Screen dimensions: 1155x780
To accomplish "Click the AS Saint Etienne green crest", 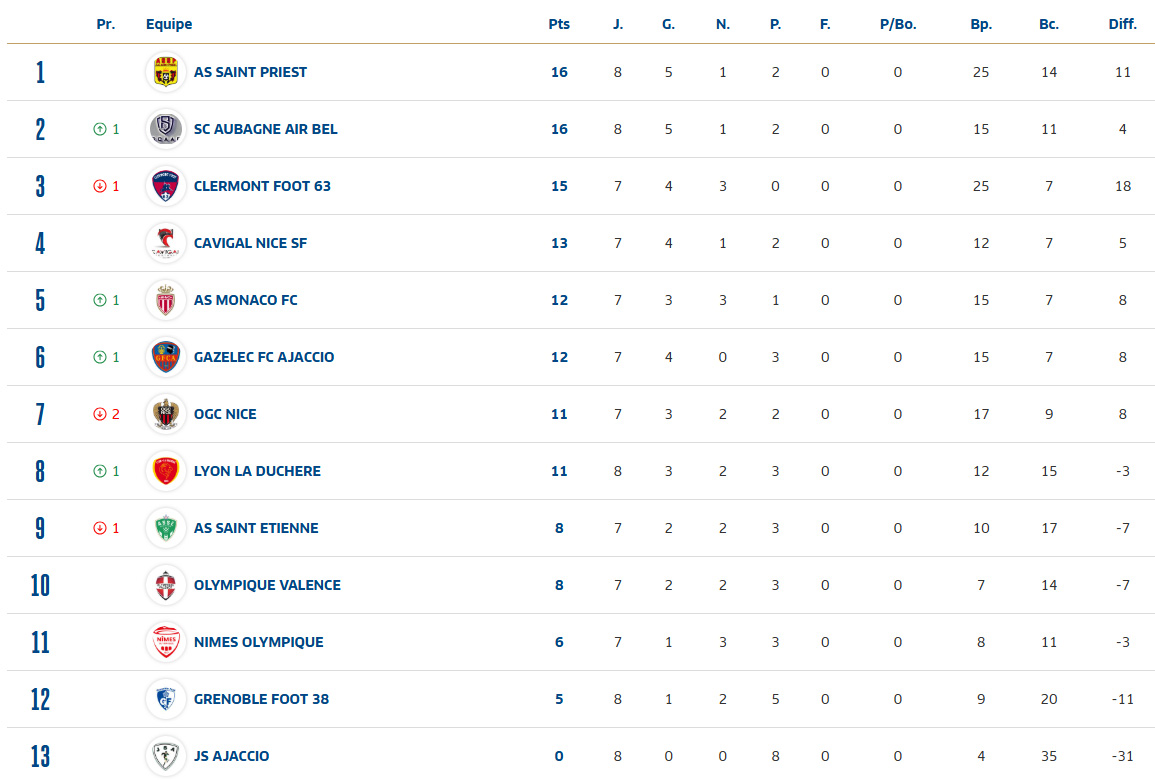I will tap(165, 528).
